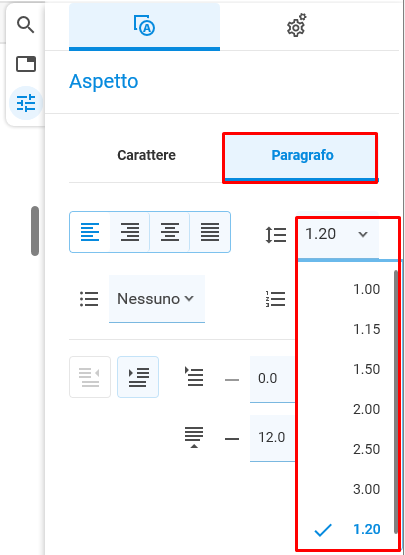Click the search magnifier icon in sidebar
The width and height of the screenshot is (405, 555).
tap(25, 25)
